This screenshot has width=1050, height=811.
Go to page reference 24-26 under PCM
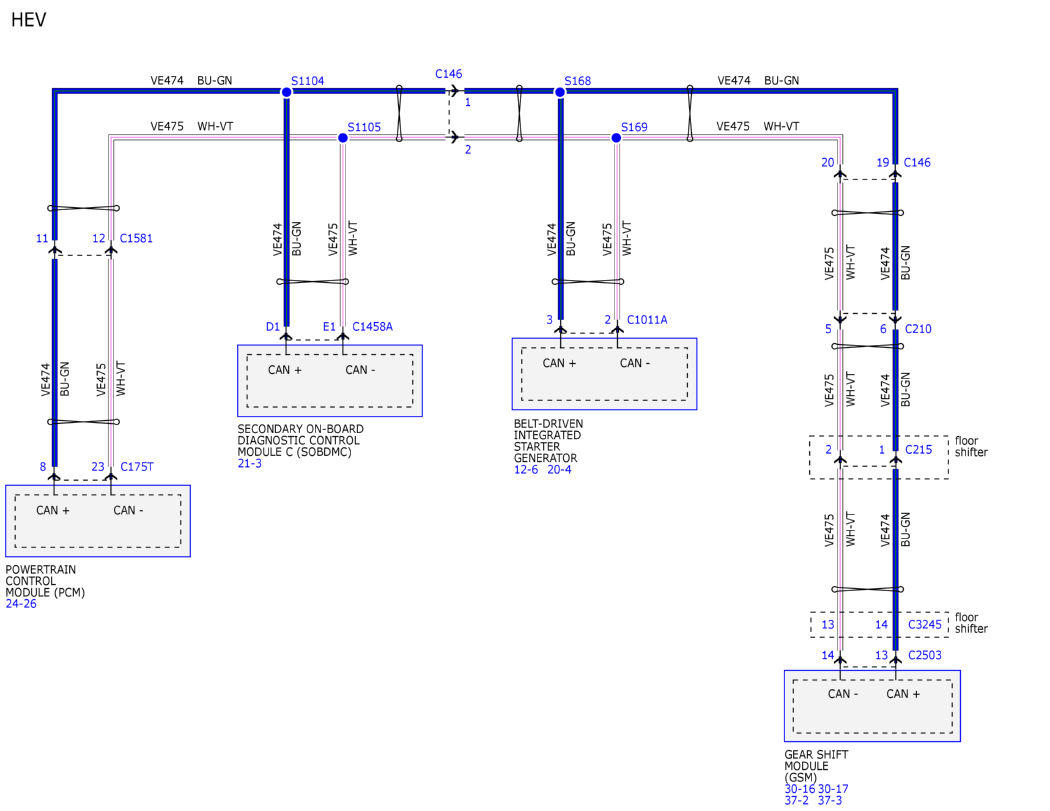coord(21,604)
